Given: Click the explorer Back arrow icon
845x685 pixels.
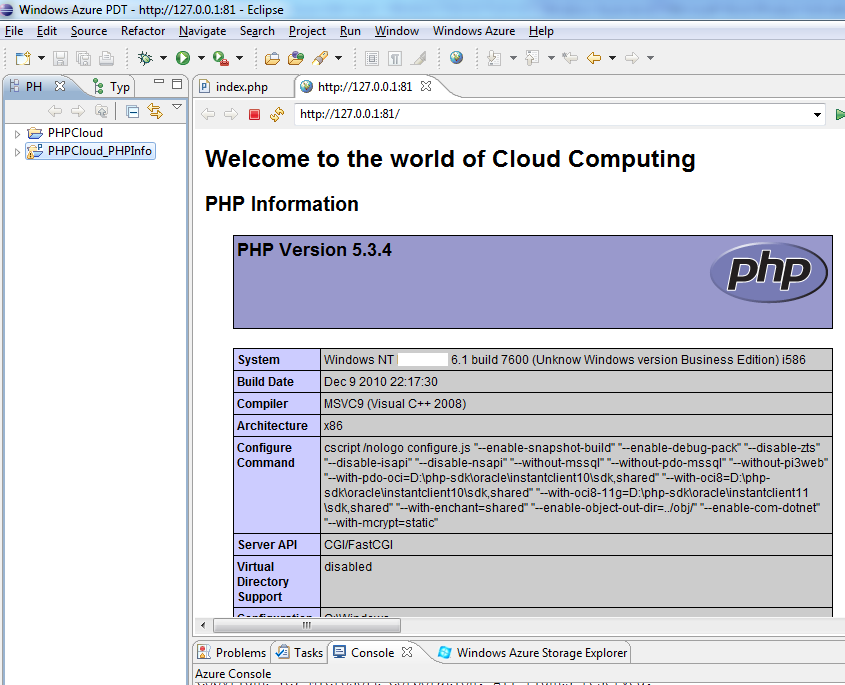Looking at the screenshot, I should 55,112.
